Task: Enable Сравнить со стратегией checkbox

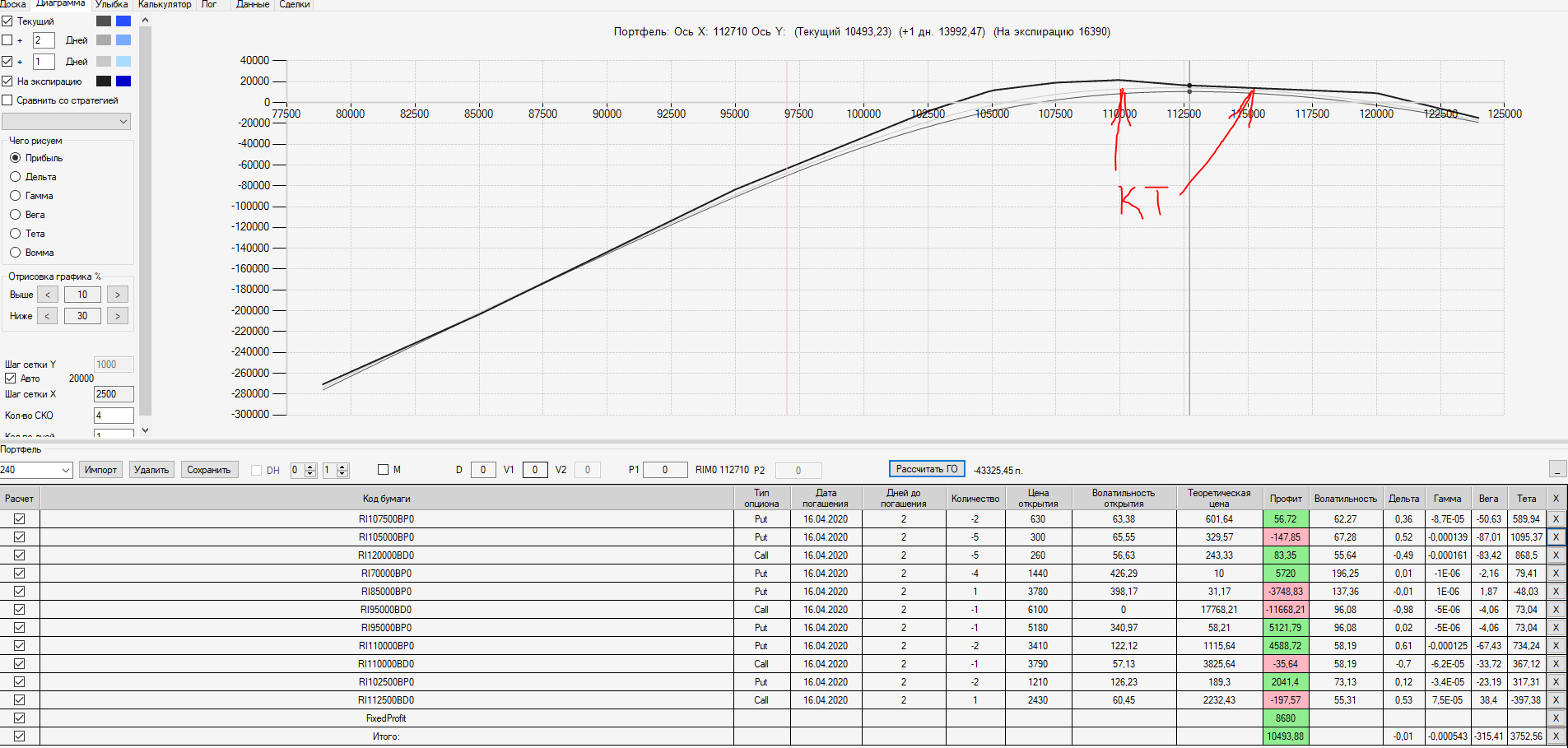Action: pos(7,100)
